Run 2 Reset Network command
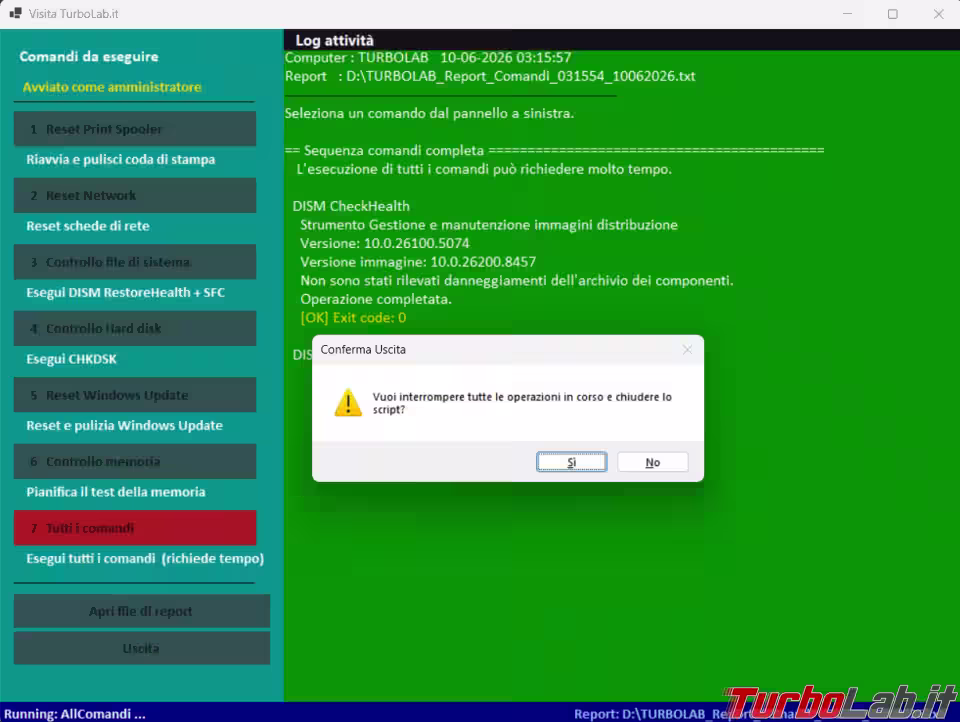Viewport: 960px width, 722px height. (135, 195)
